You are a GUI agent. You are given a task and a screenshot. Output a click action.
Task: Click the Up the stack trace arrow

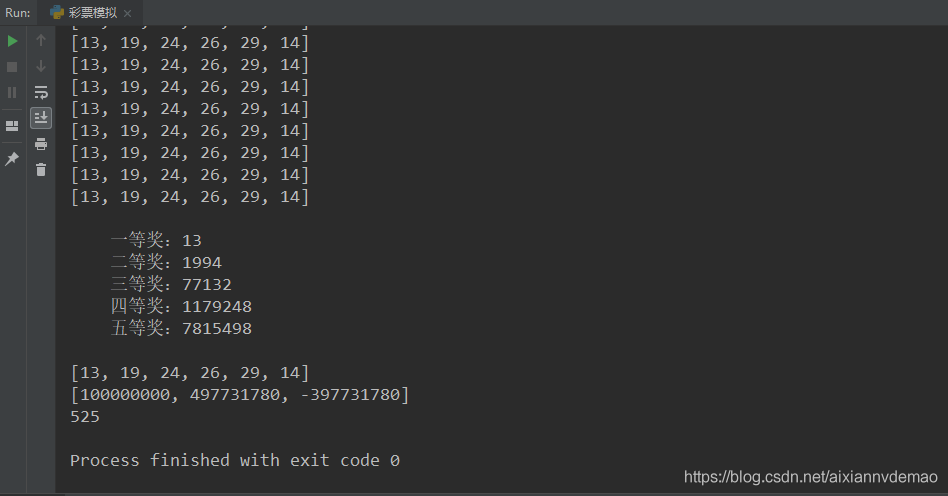click(41, 41)
